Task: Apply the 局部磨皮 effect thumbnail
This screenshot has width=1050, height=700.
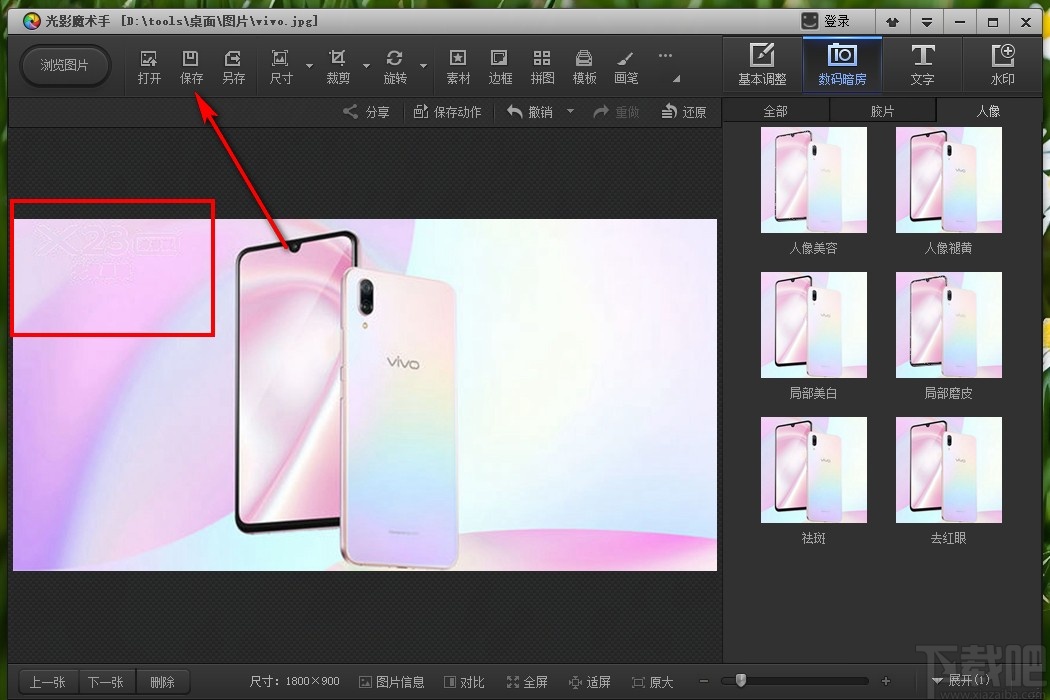Action: [x=949, y=324]
